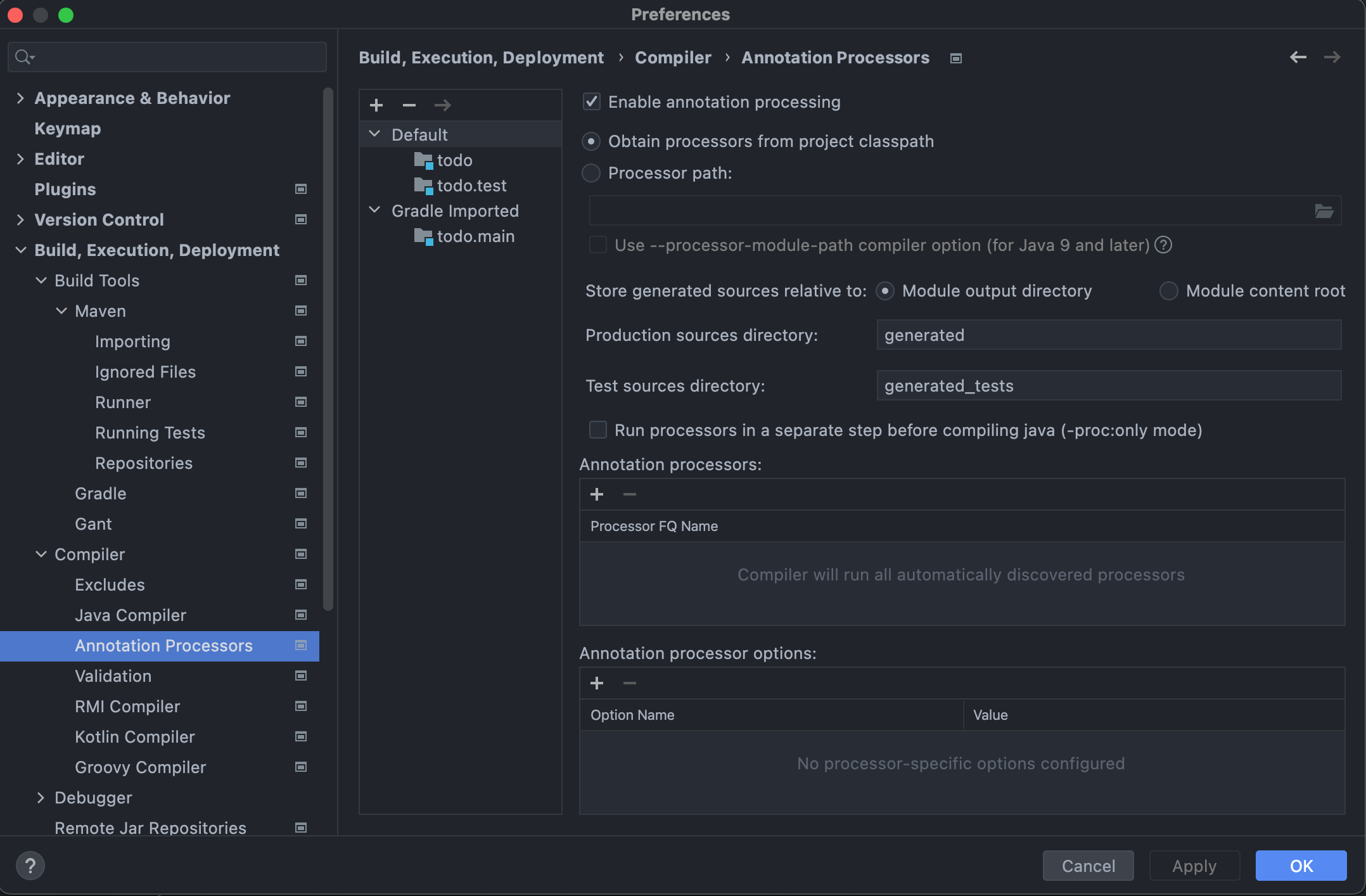Open the Java Compiler settings page
Viewport: 1366px width, 896px height.
[131, 615]
